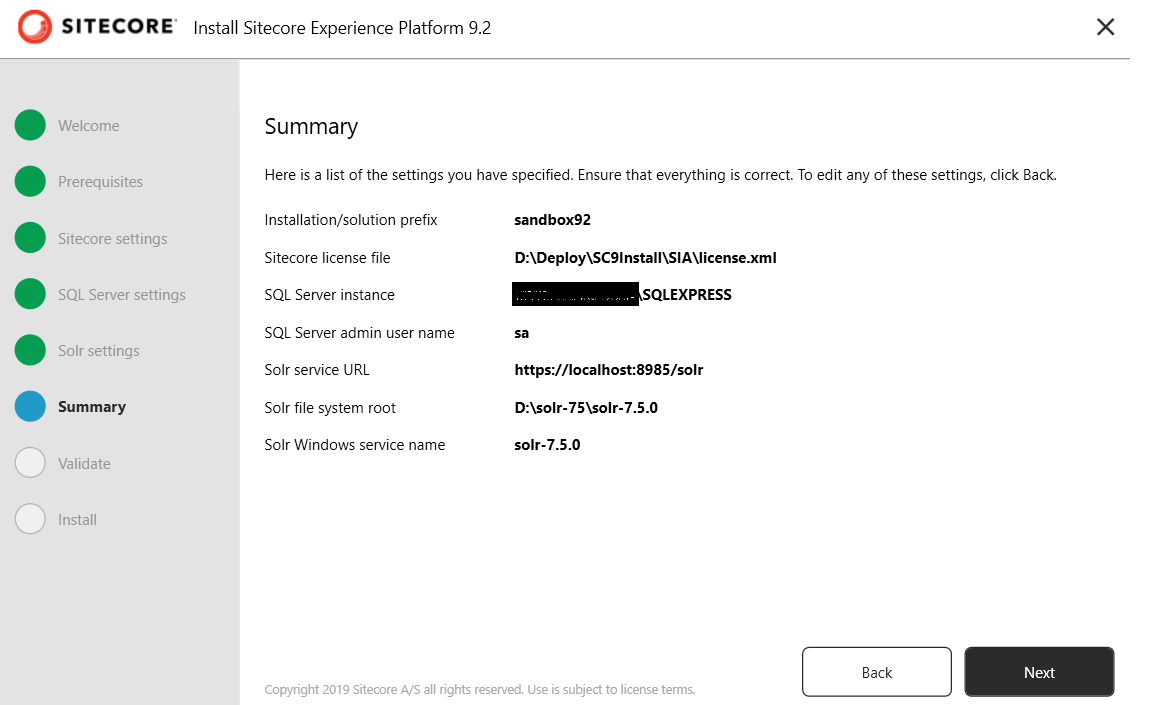This screenshot has height=705, width=1152.
Task: Select the Prerequisites step label
Action: click(101, 182)
